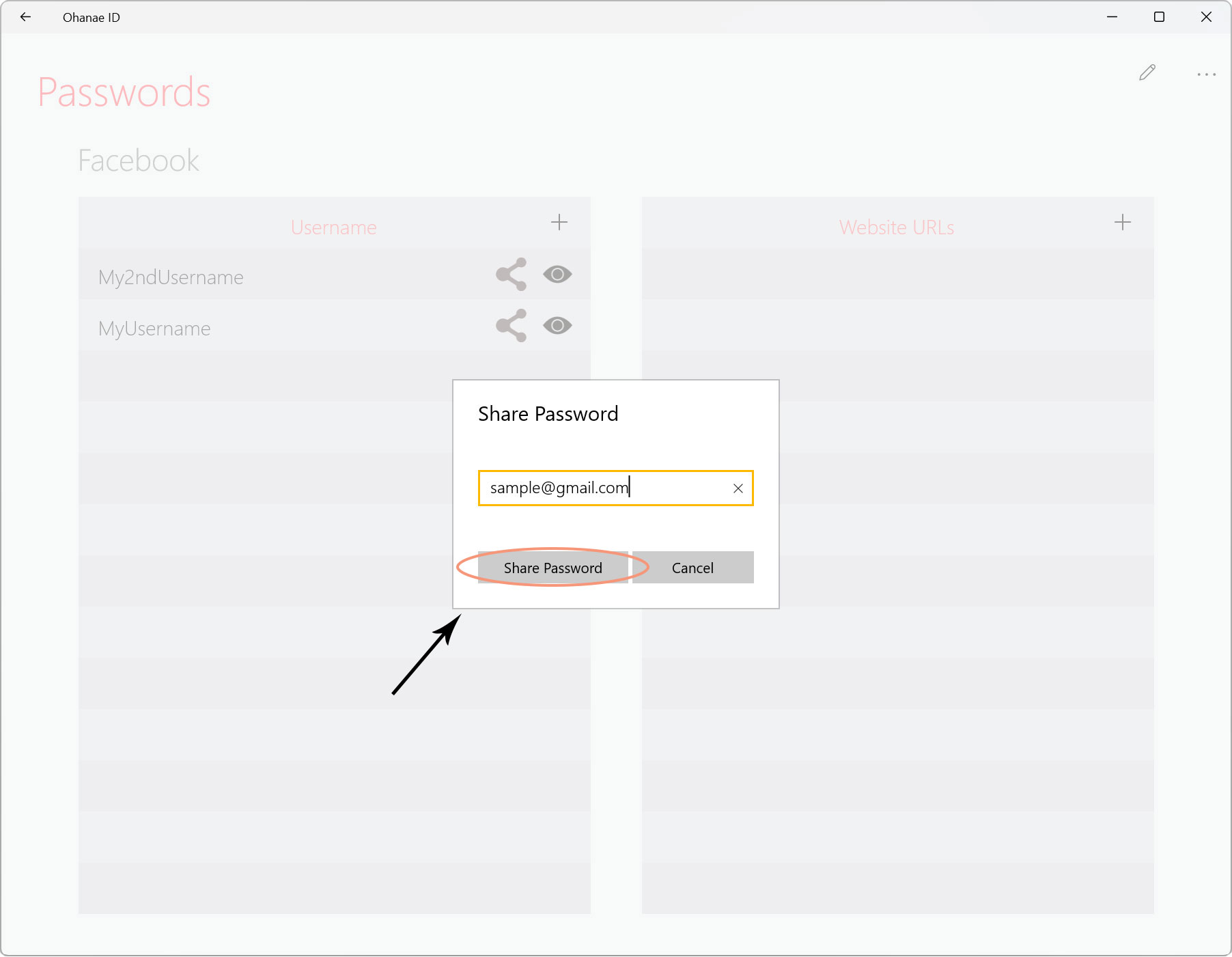1232x957 pixels.
Task: Clear the email field with X
Action: pyautogui.click(x=738, y=488)
